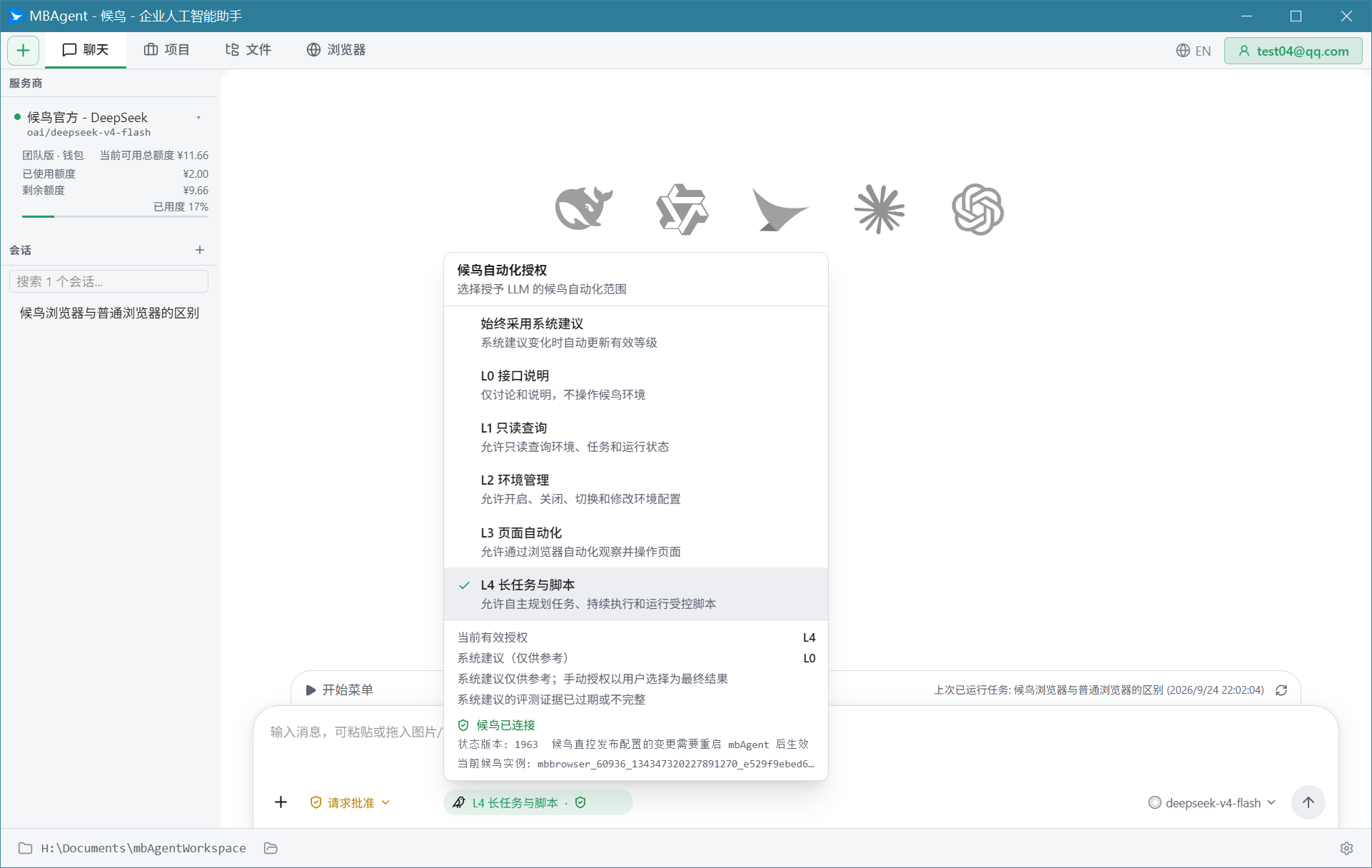The width and height of the screenshot is (1372, 868).
Task: Open settings with the gear icon
Action: [x=1346, y=848]
